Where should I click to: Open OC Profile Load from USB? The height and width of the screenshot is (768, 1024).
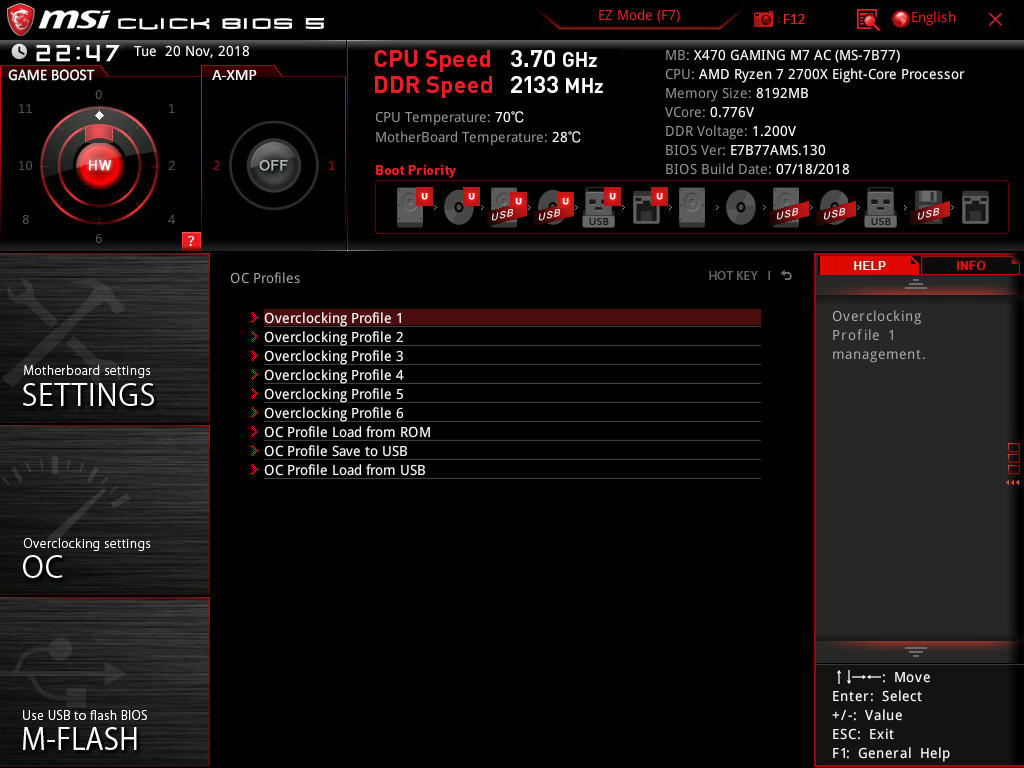[512, 469]
